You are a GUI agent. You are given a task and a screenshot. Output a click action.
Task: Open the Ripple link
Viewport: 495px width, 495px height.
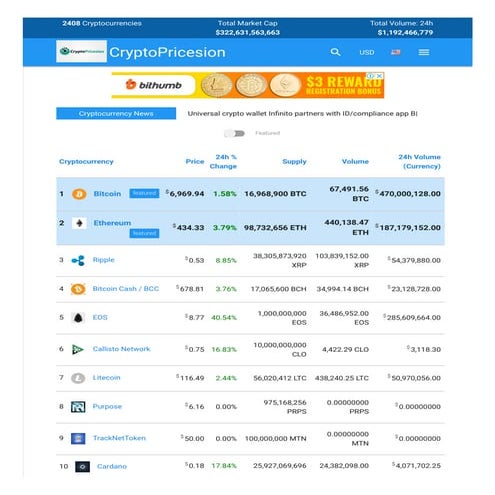[103, 260]
